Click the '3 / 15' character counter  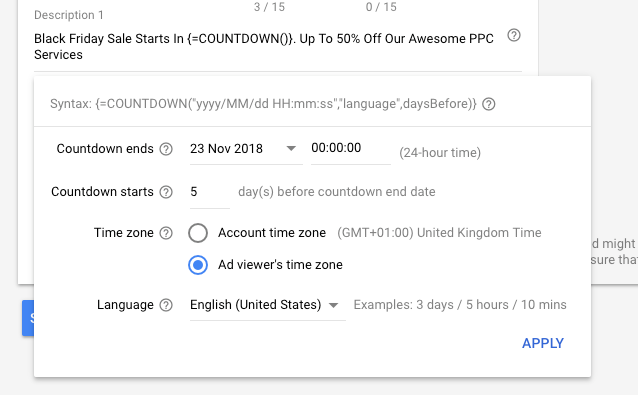(269, 7)
